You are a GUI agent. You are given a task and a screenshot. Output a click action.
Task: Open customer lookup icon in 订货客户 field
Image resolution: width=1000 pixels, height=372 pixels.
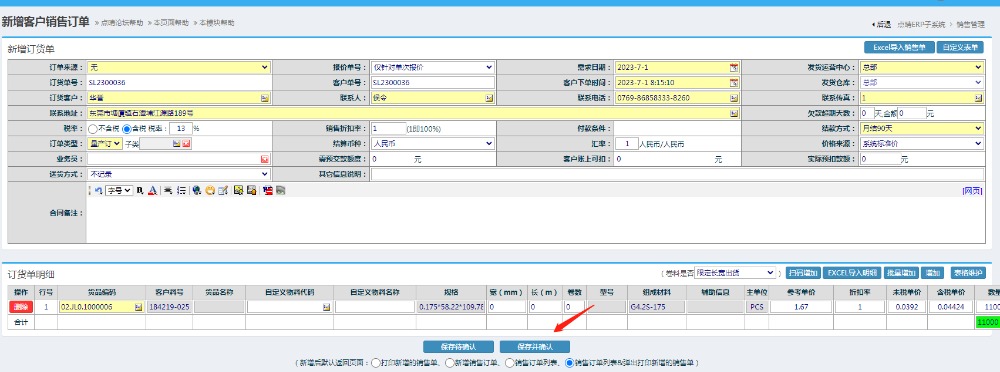click(265, 98)
